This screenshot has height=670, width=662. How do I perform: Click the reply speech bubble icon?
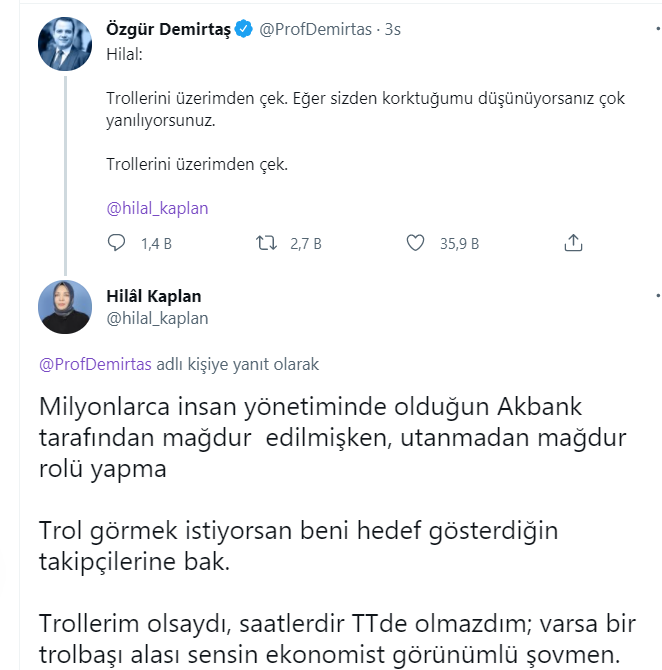116,242
